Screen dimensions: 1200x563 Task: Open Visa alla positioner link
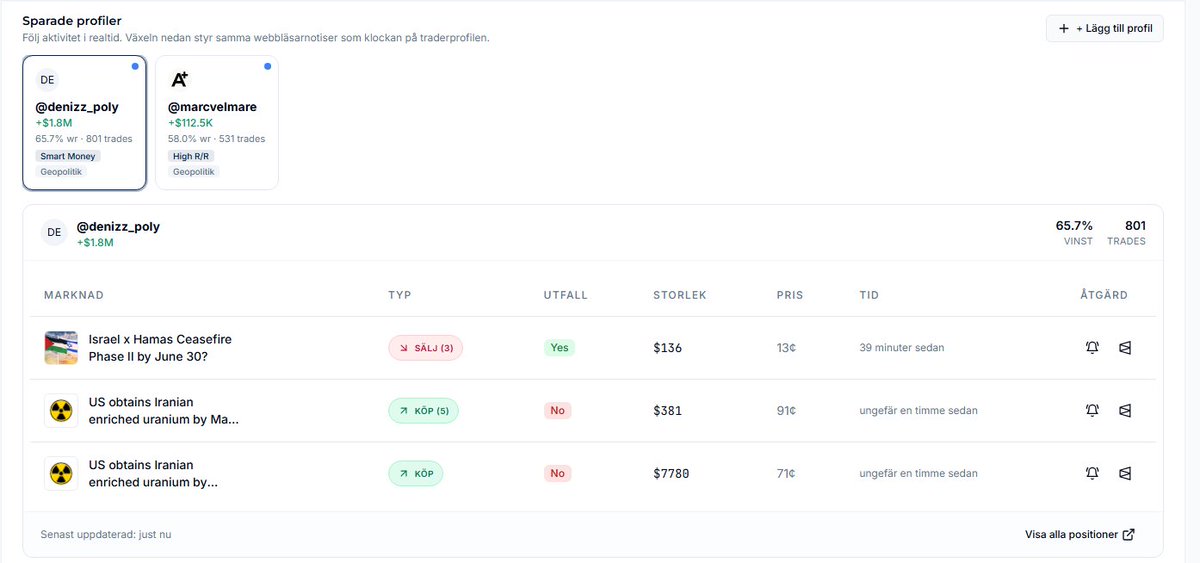[1079, 535]
